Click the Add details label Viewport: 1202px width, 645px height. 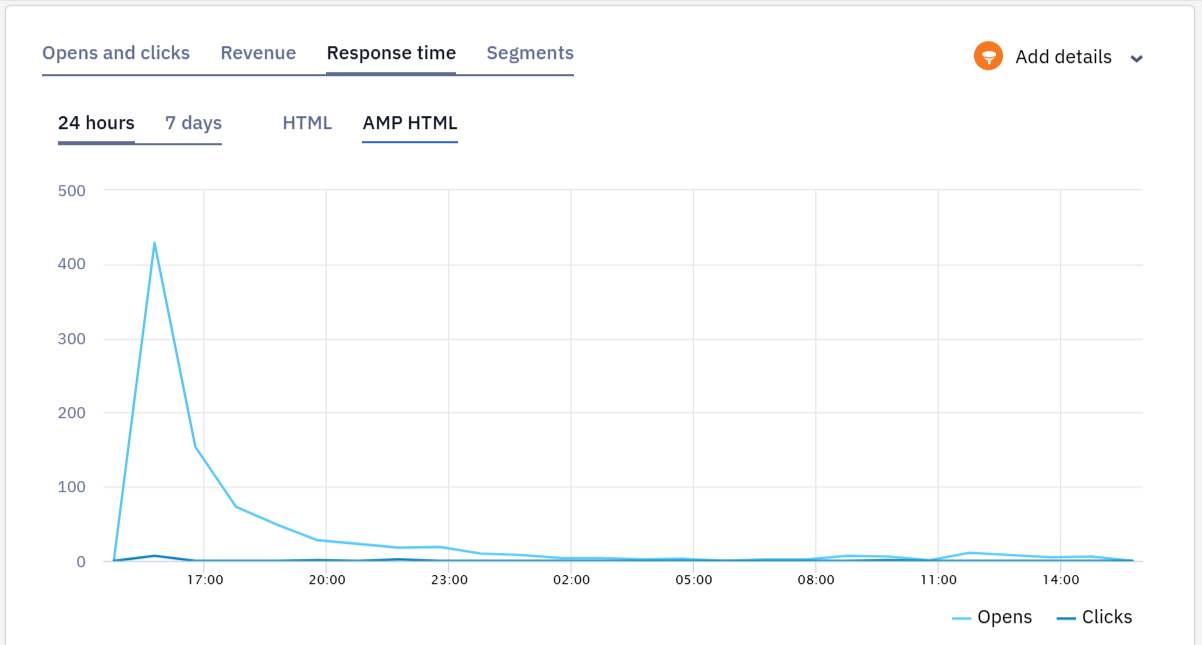click(1063, 57)
